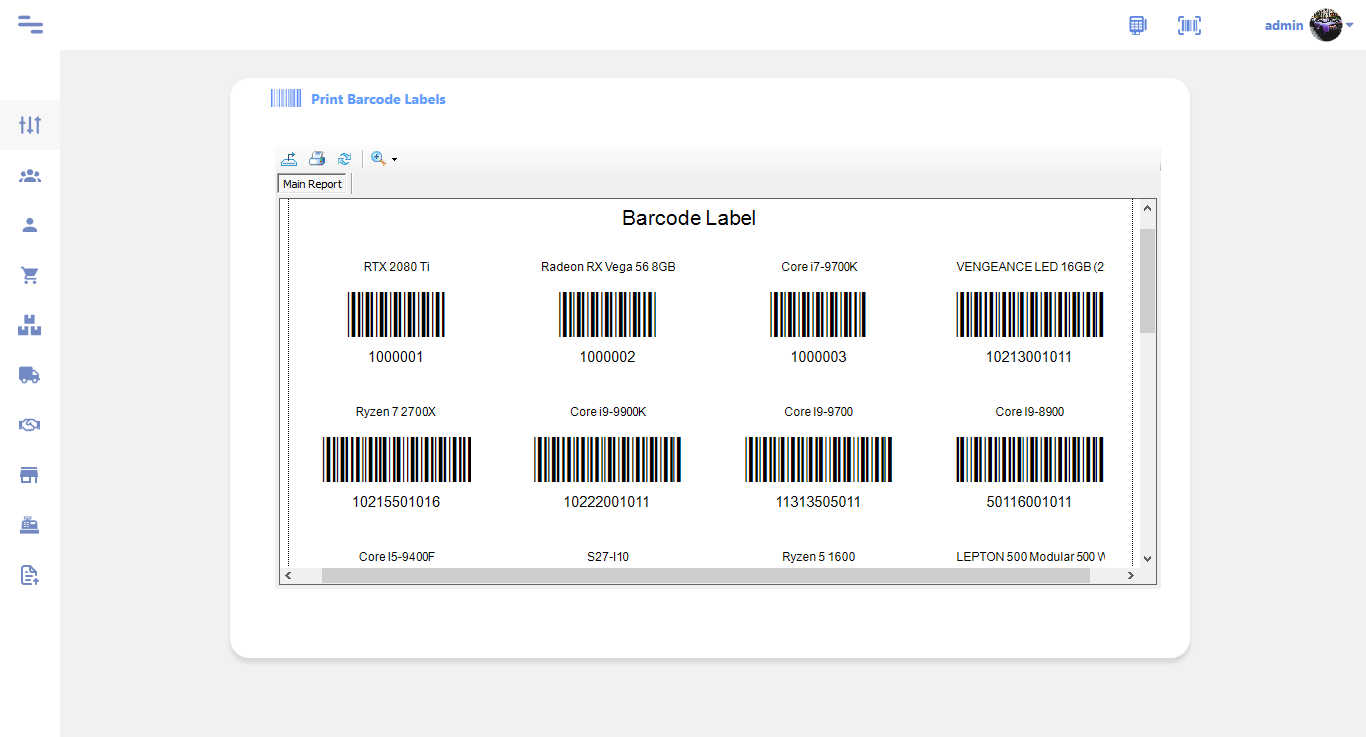Click the horizontal scrollbar right arrow
The height and width of the screenshot is (737, 1366).
point(1131,576)
